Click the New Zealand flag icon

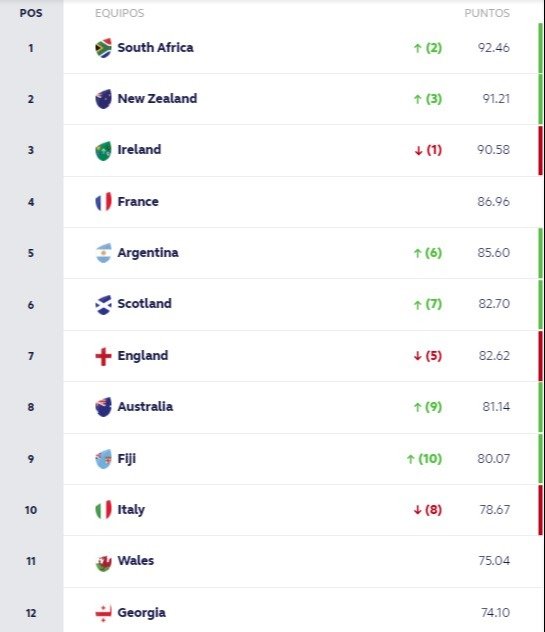click(103, 99)
